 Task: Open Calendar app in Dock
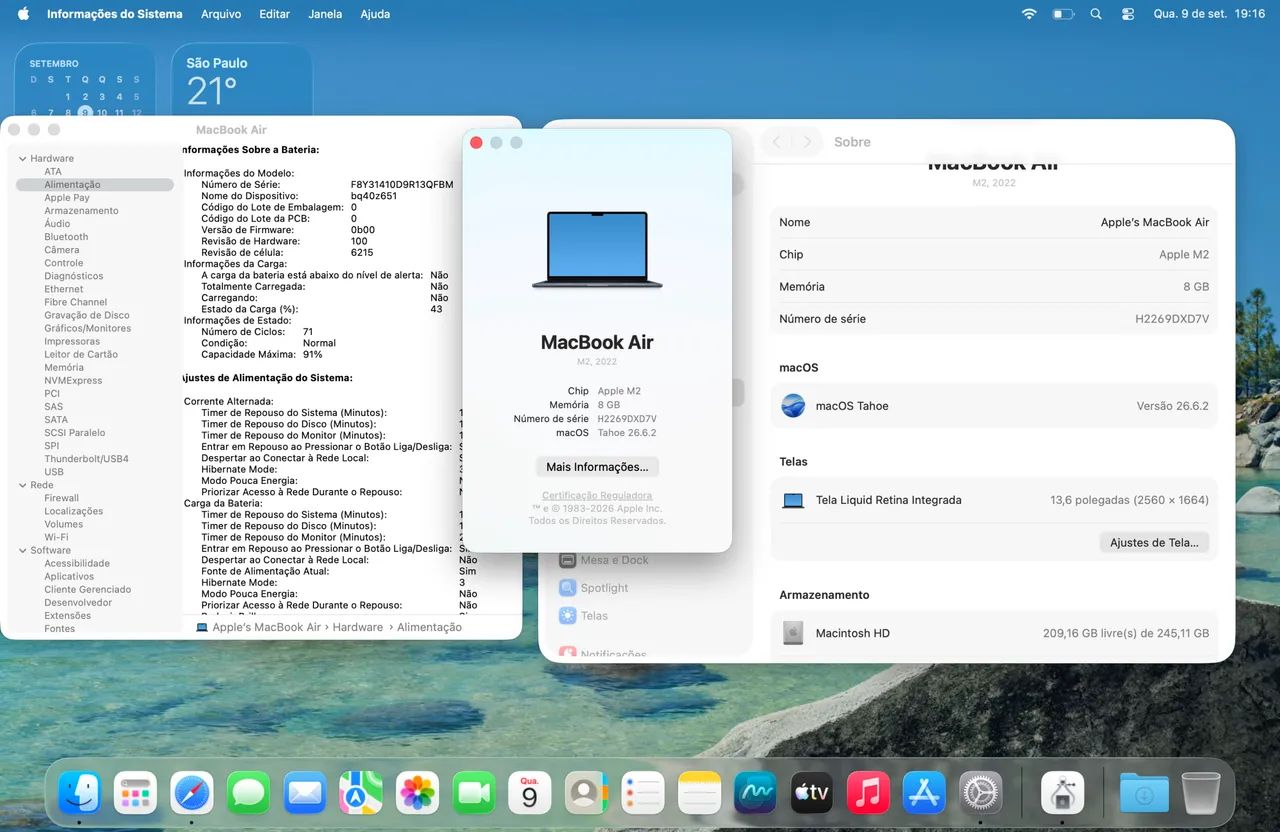click(x=530, y=793)
